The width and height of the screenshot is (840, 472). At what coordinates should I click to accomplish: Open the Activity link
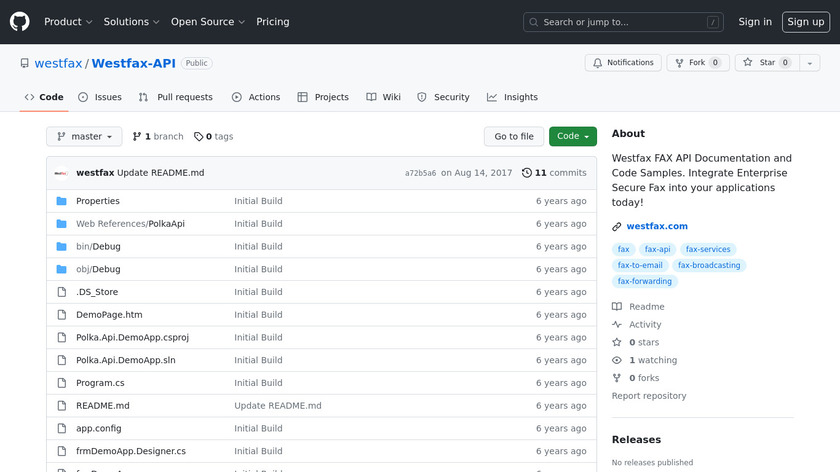tap(636, 325)
